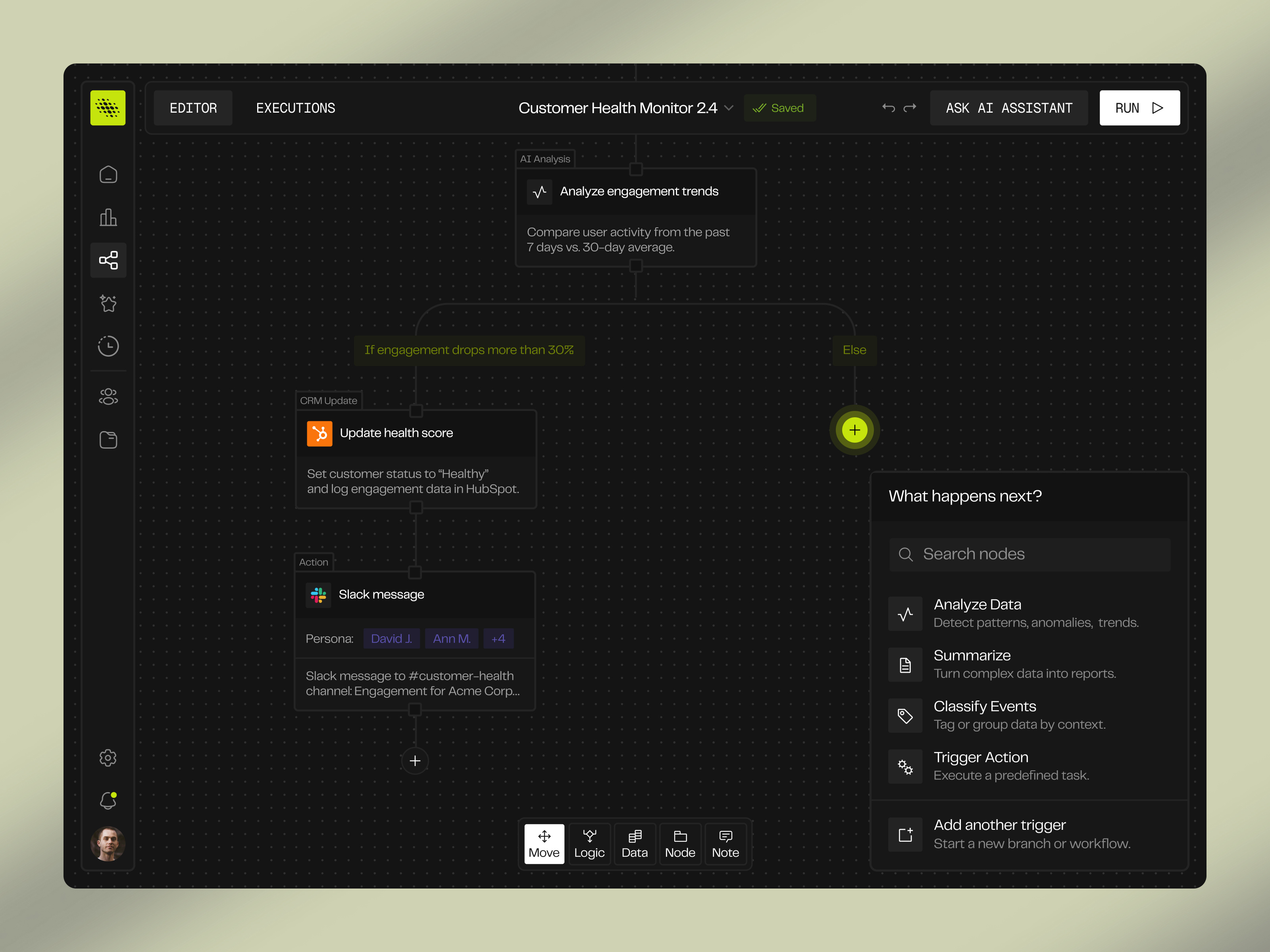Select Move mode in the bottom toolbar
The height and width of the screenshot is (952, 1270).
click(x=544, y=844)
